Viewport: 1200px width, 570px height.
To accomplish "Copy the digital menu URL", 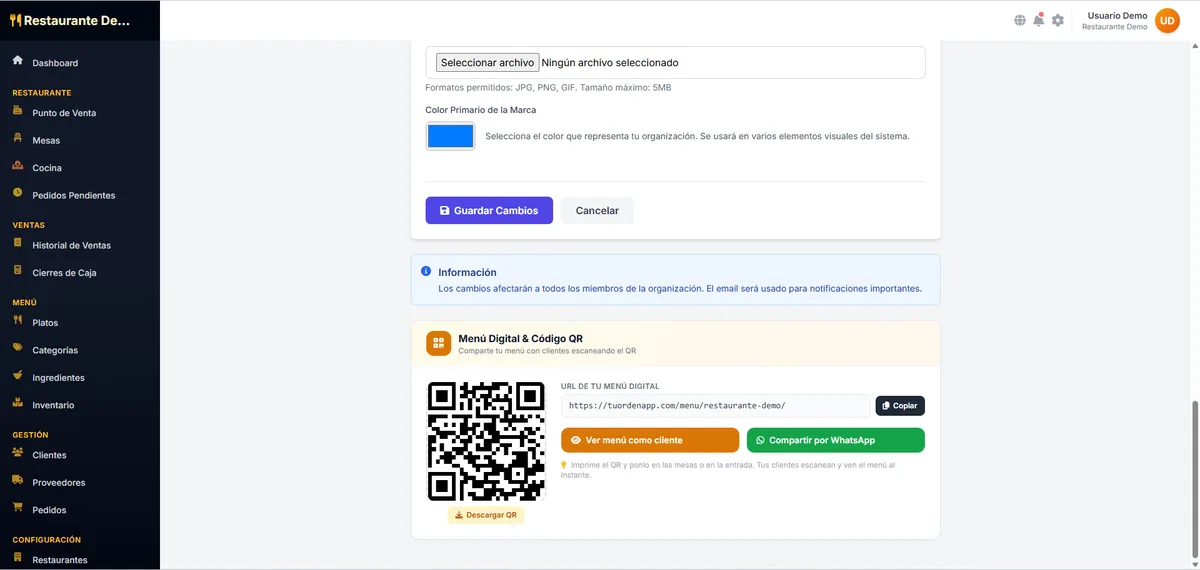I will click(899, 406).
